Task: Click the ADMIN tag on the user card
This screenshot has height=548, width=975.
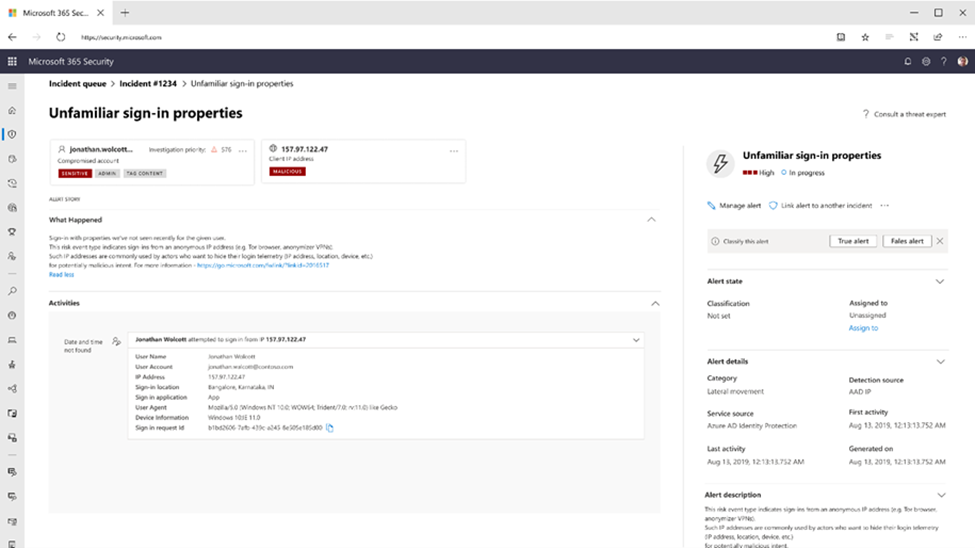Action: coord(107,174)
